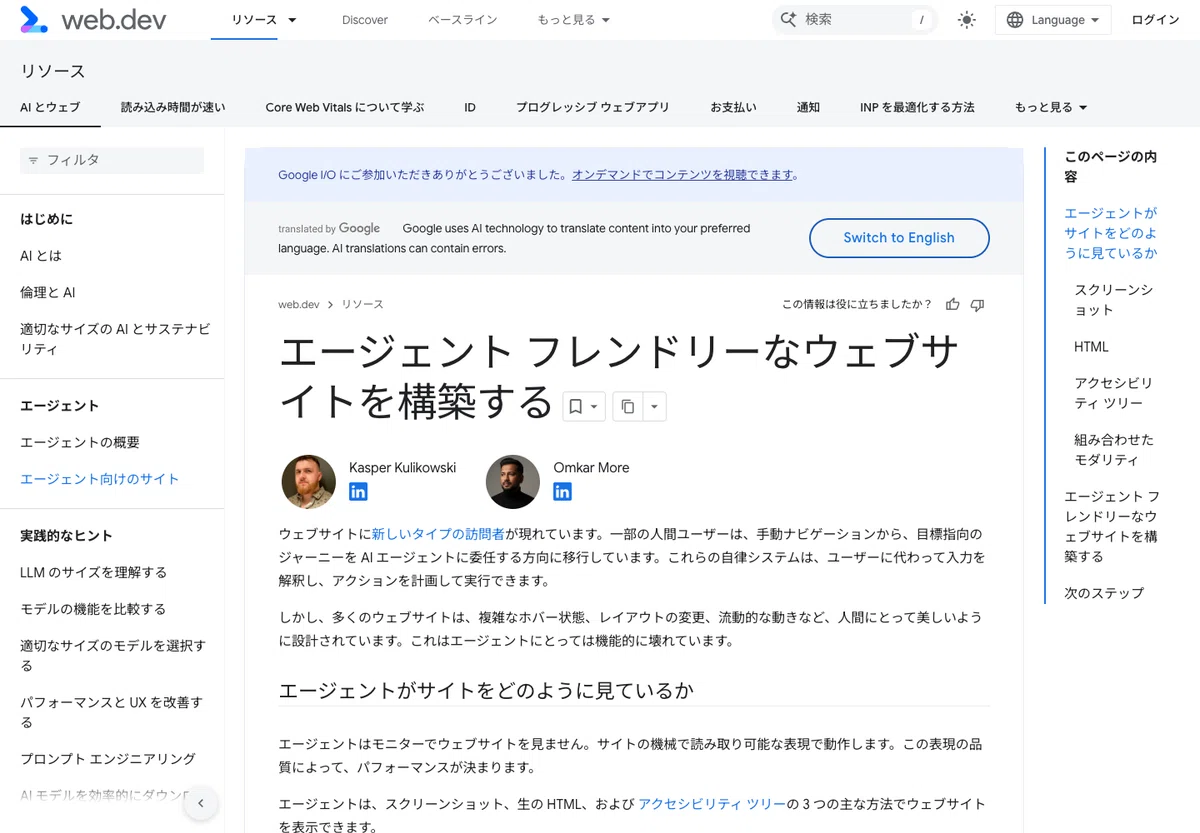This screenshot has width=1200, height=833.
Task: Jump to エージェントがサイトをどのように見ているか in page contents
Action: tap(1111, 233)
